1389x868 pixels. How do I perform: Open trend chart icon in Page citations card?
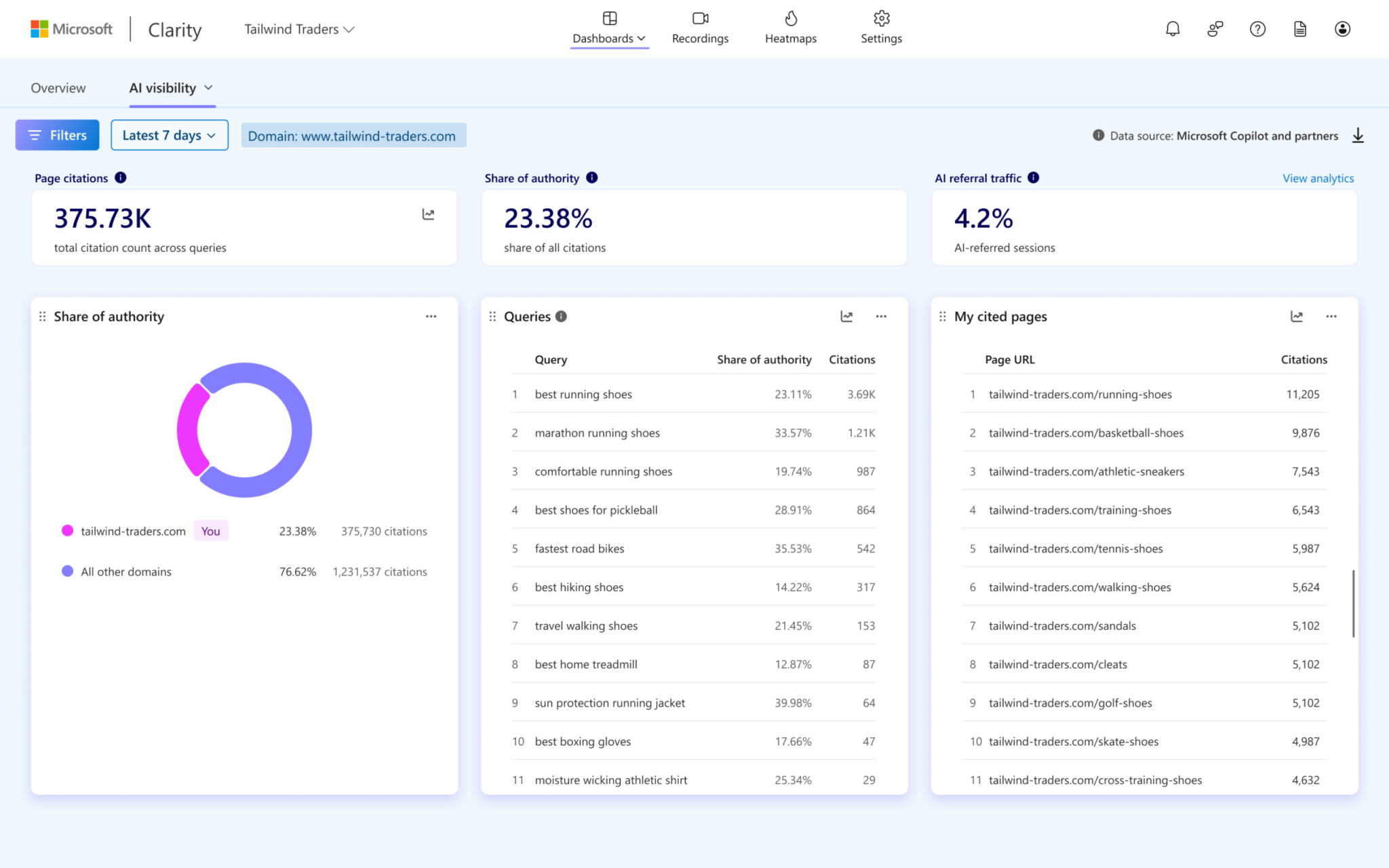coord(429,214)
